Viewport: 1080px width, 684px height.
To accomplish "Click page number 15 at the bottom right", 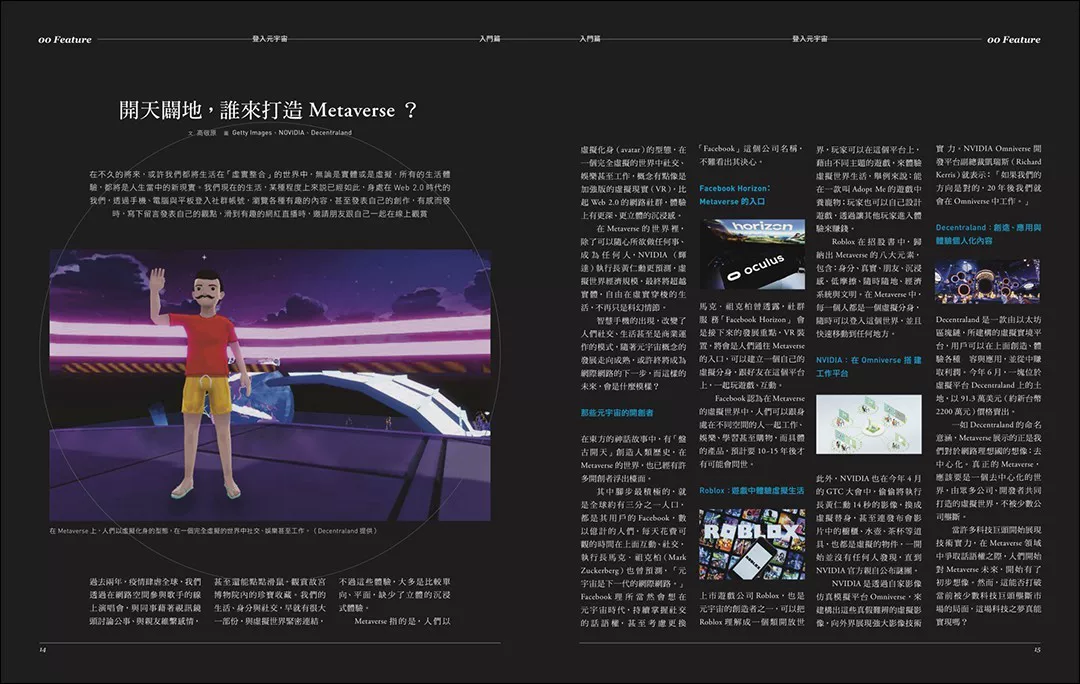I will point(1037,650).
